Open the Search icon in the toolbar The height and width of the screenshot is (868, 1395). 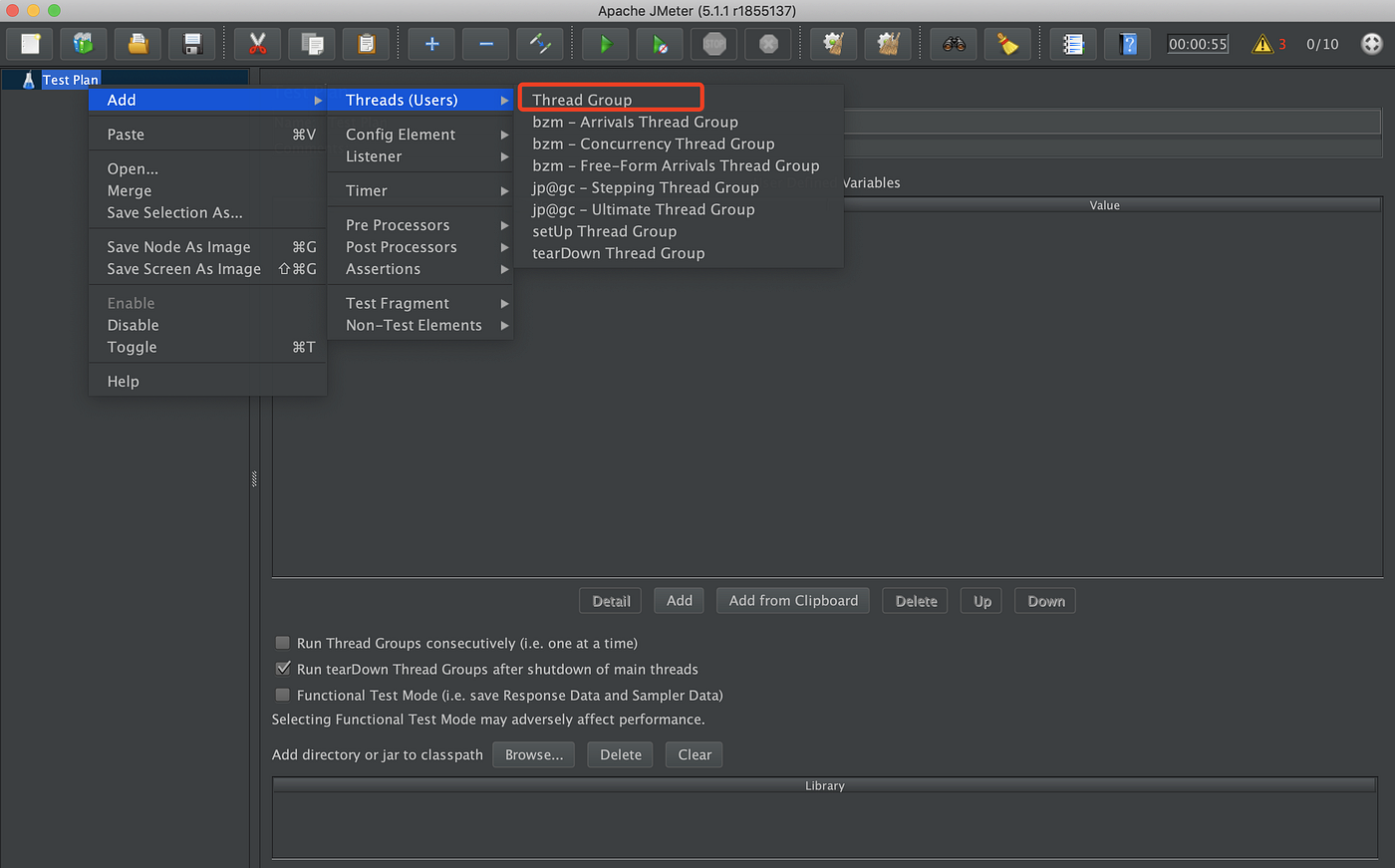953,44
